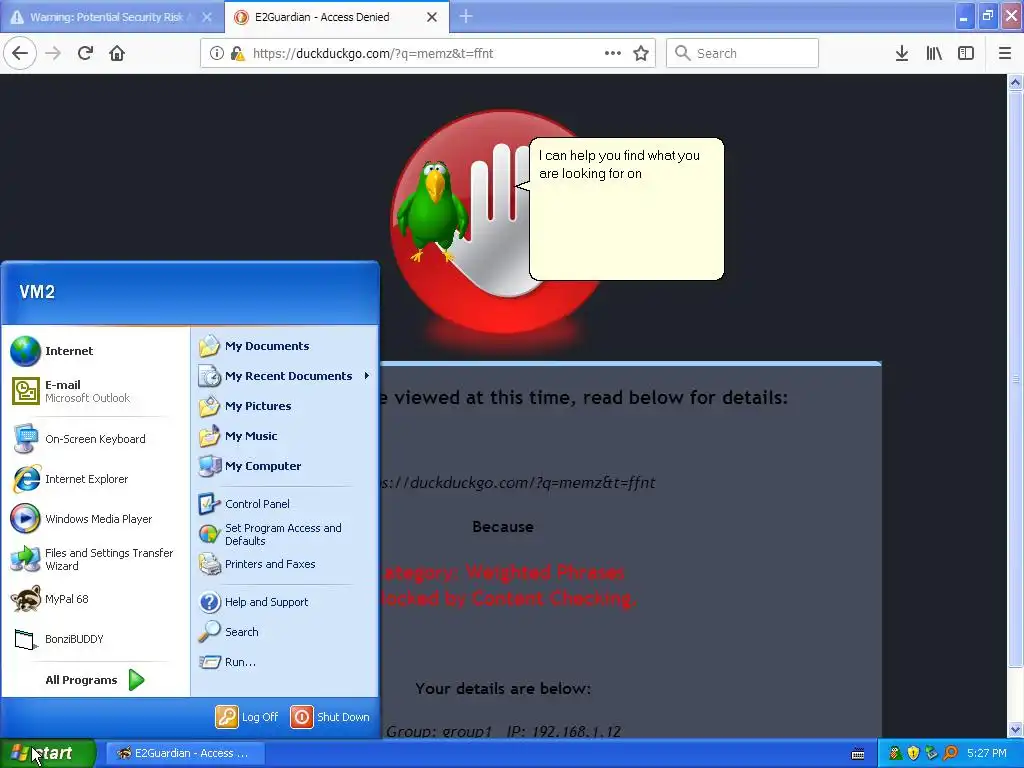Click the page scrollbar down arrow
The image size is (1024, 768).
pos(1016,730)
